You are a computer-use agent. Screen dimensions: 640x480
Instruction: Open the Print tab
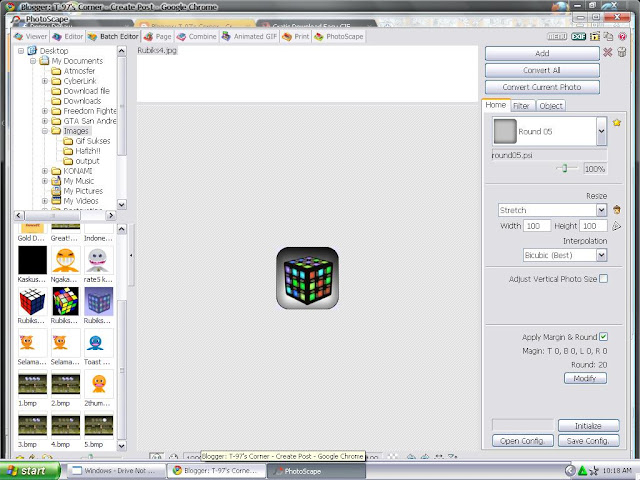(296, 36)
